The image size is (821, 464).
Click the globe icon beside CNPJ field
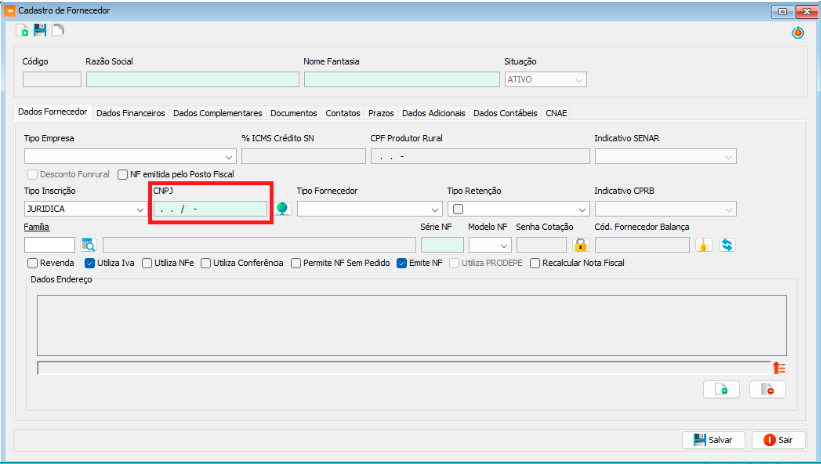[x=282, y=208]
